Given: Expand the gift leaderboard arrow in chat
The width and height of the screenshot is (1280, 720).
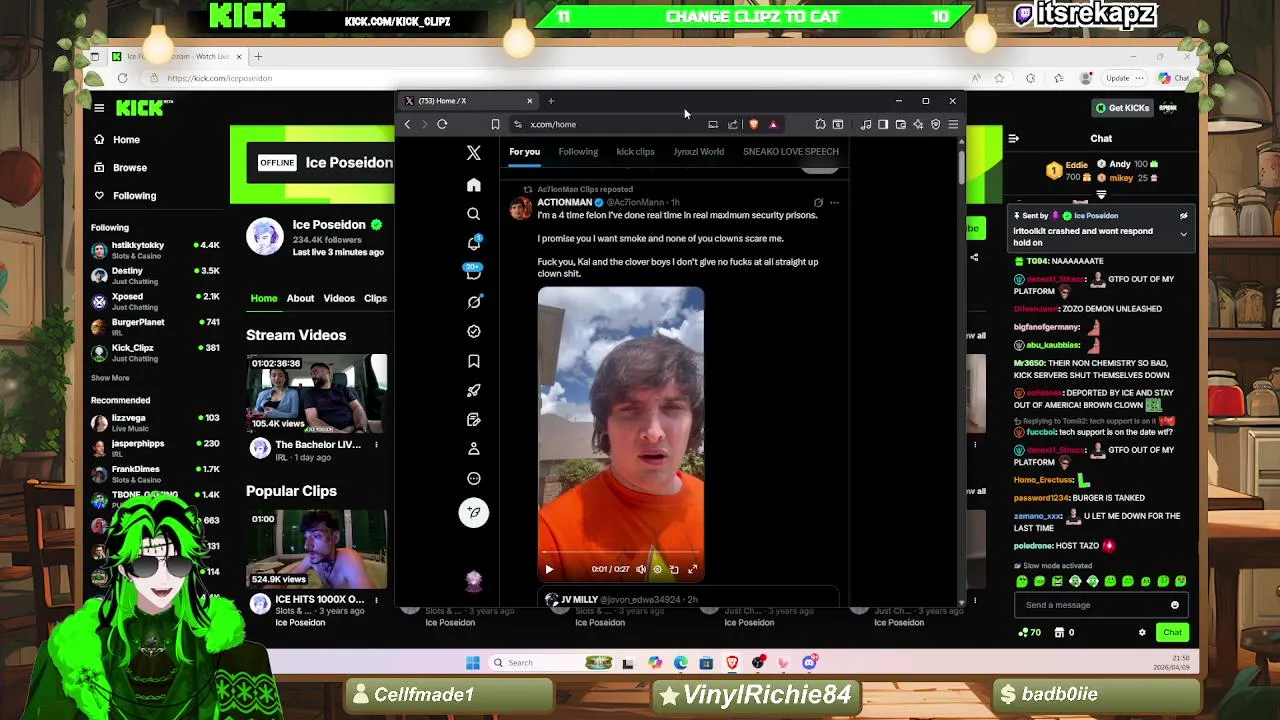Looking at the screenshot, I should coord(1101,196).
